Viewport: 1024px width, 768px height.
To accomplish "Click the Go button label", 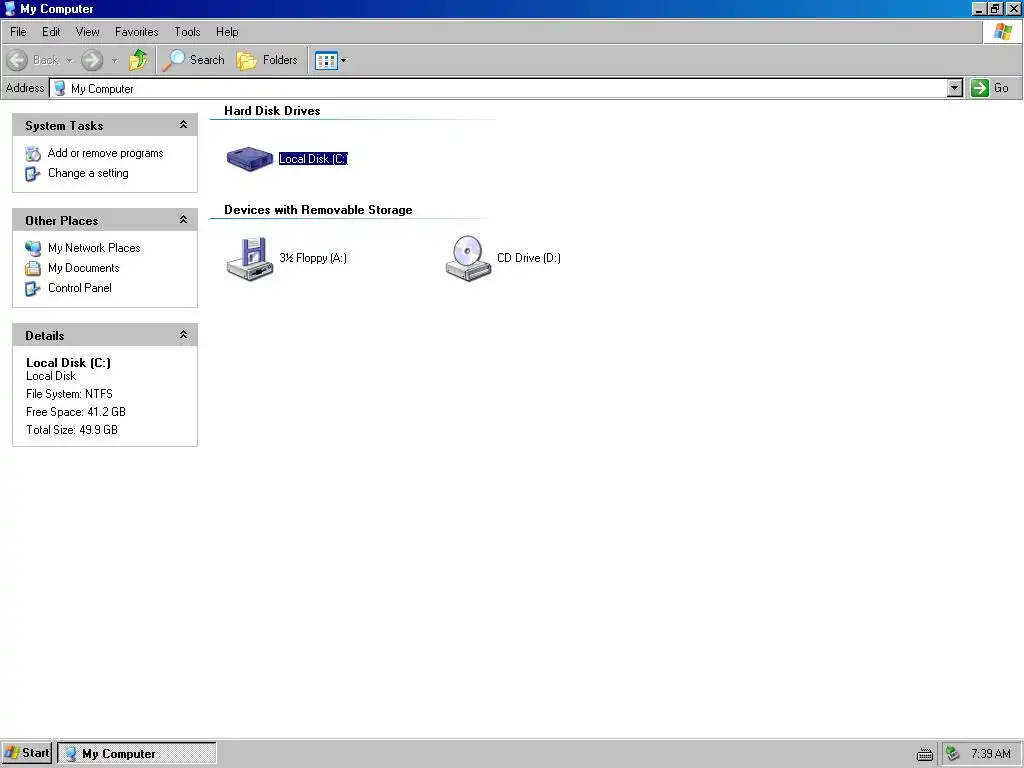I will click(x=1001, y=88).
